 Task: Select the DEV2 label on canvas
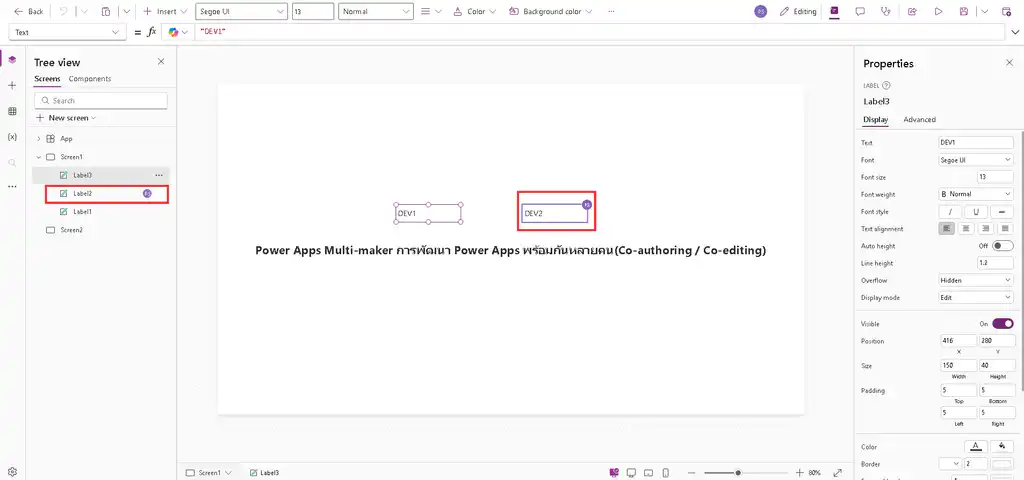click(554, 214)
